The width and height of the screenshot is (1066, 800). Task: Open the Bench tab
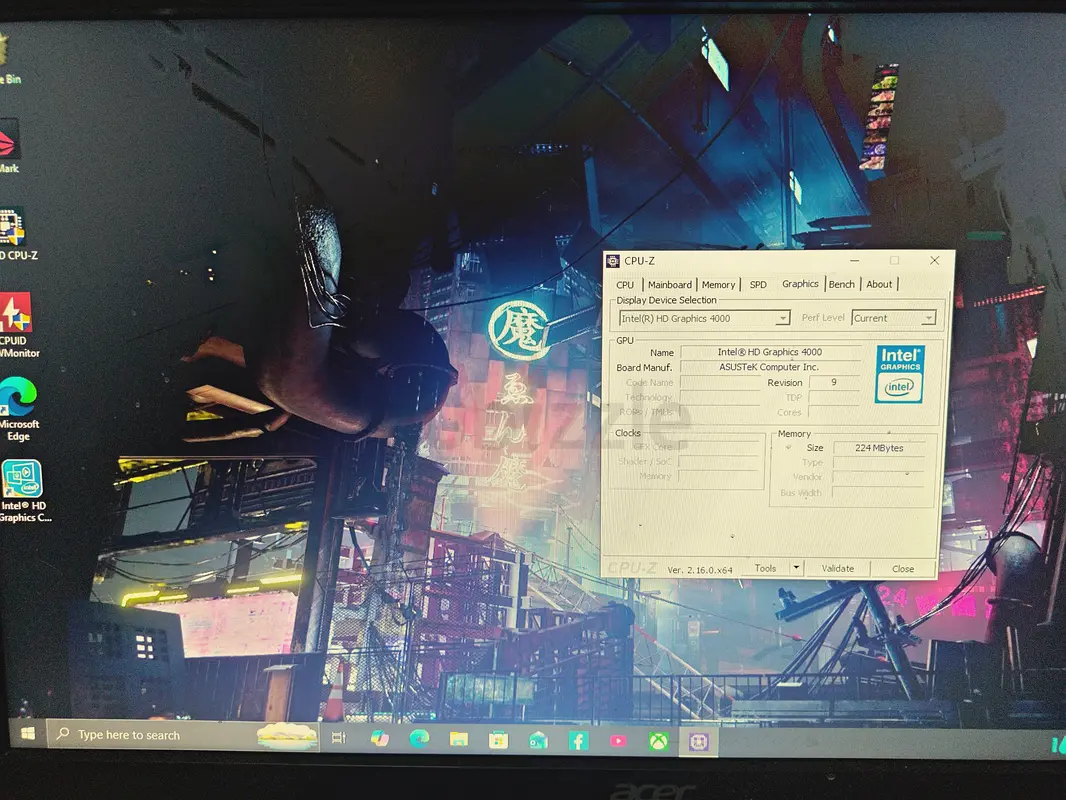tap(842, 284)
